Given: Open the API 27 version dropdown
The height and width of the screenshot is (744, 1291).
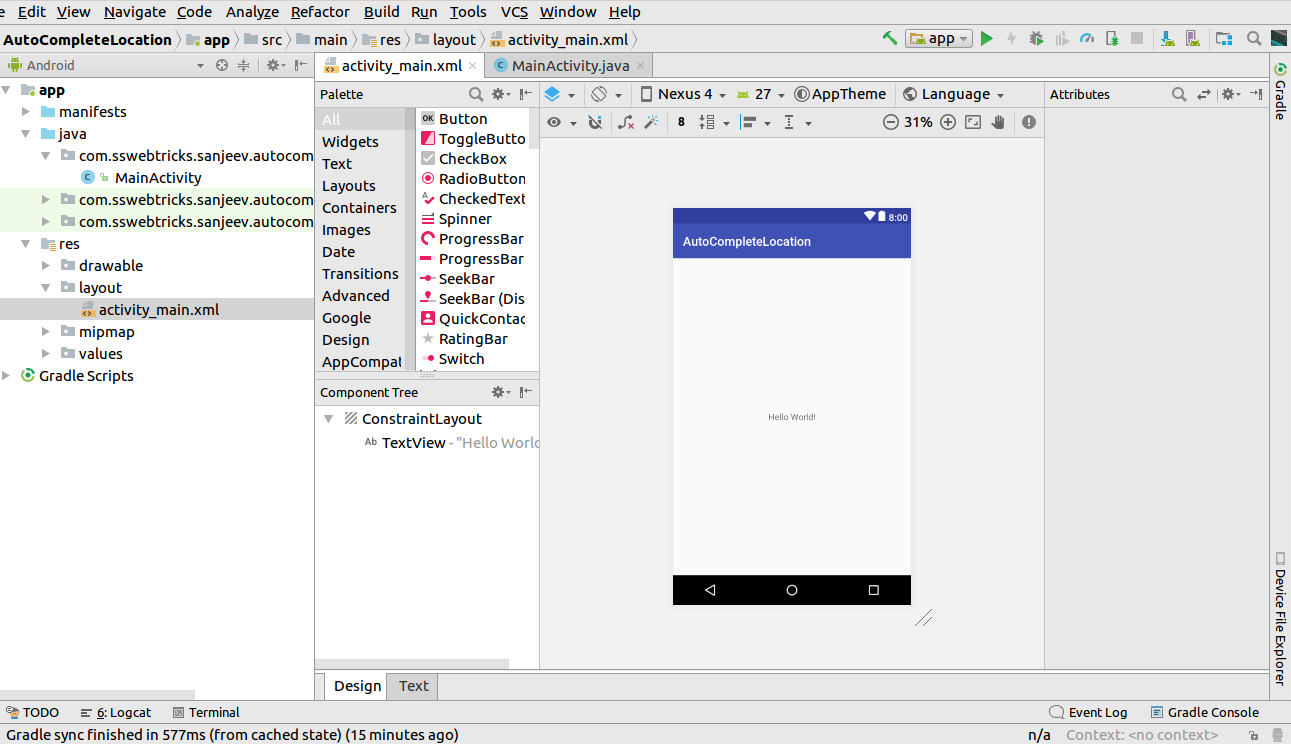Looking at the screenshot, I should click(758, 93).
